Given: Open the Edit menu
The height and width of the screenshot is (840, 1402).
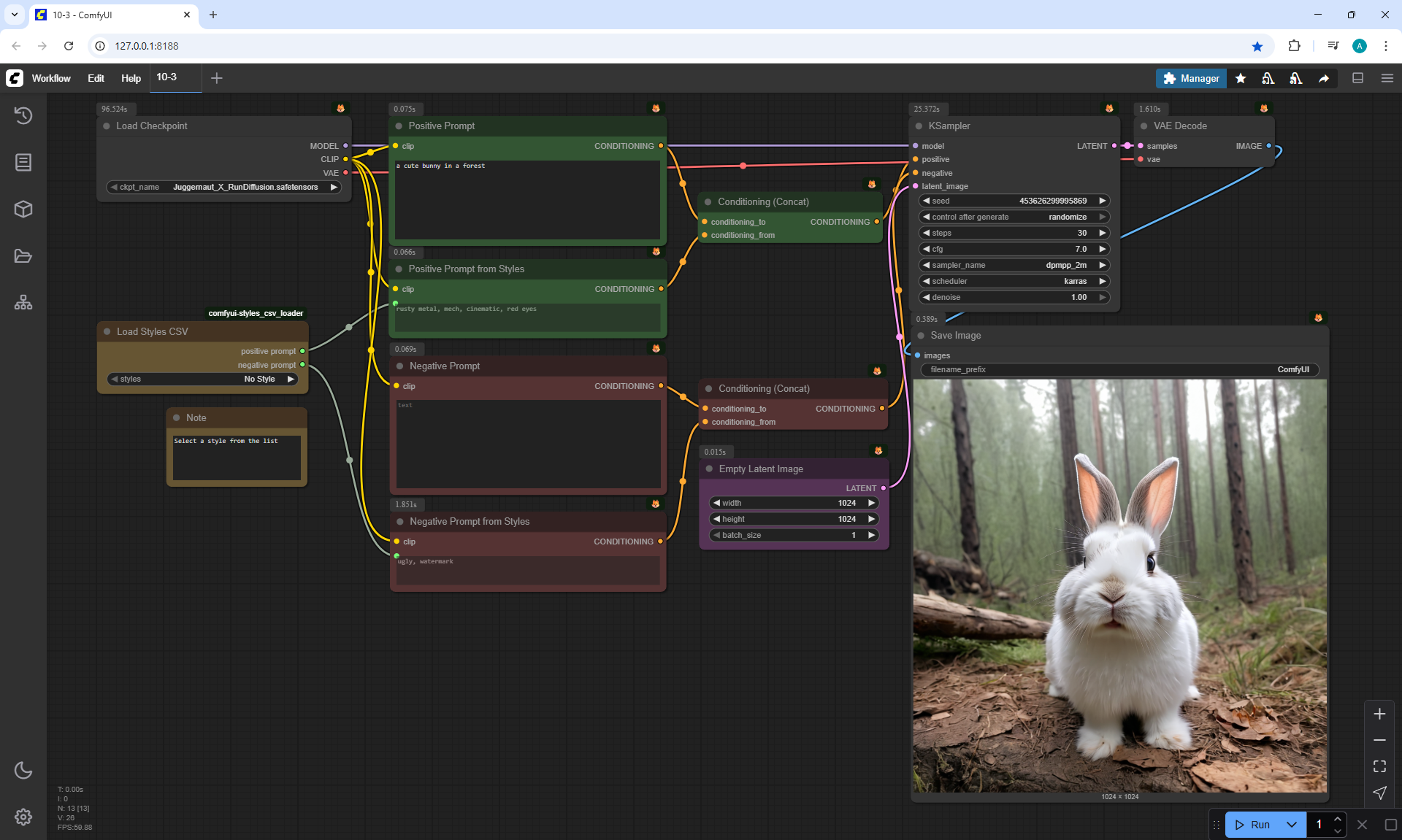Looking at the screenshot, I should 96,78.
